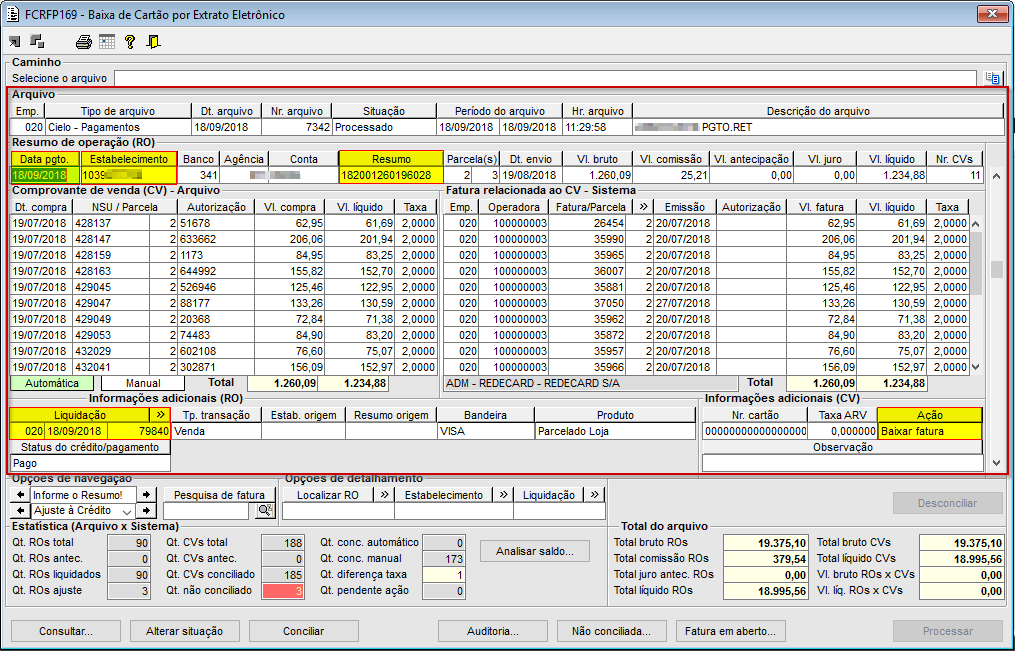Click the Selecione o arquivo input field
The image size is (1015, 651).
tap(544, 78)
